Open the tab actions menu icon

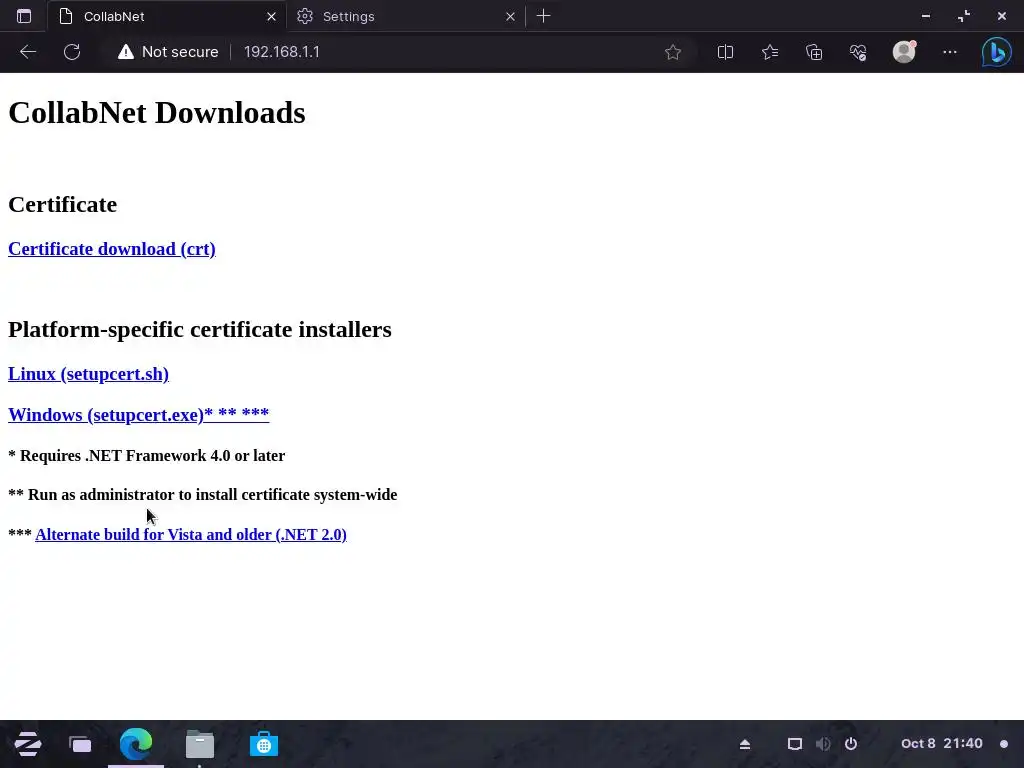click(x=24, y=16)
